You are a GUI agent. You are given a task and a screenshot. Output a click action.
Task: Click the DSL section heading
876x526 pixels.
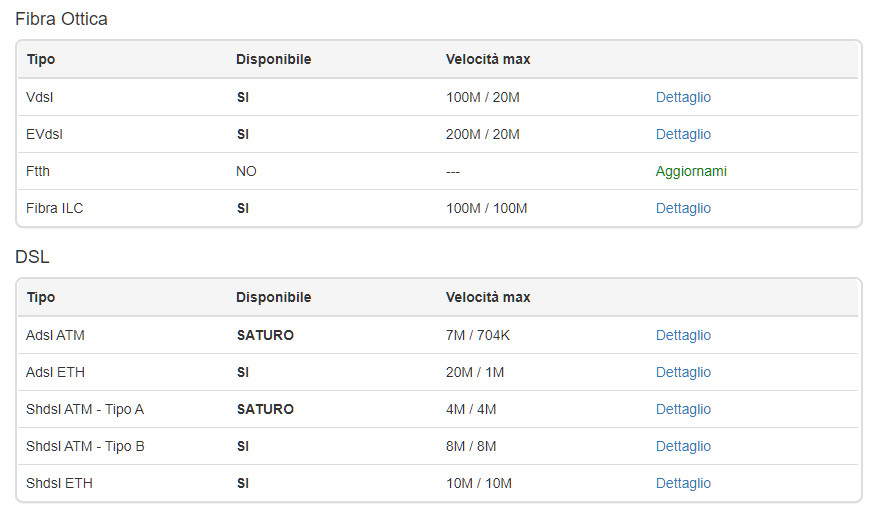[32, 257]
